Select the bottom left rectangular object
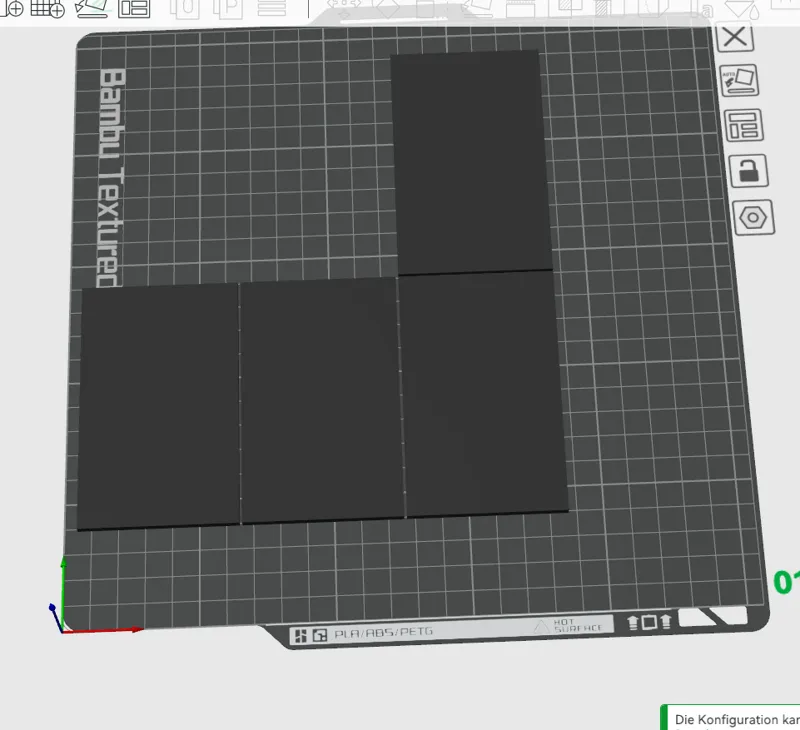The height and width of the screenshot is (730, 800). point(158,407)
